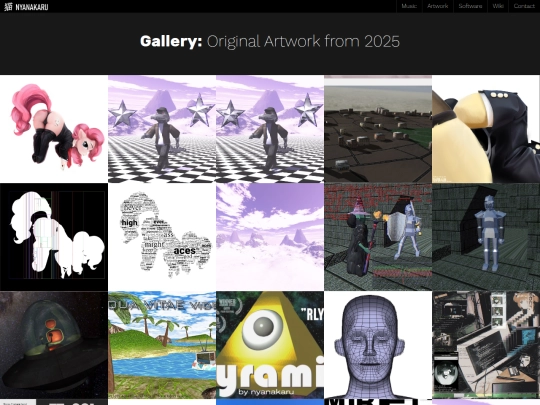This screenshot has height=405, width=540.
Task: View the UFO glass dome saucer thumbnail
Action: pos(54,345)
